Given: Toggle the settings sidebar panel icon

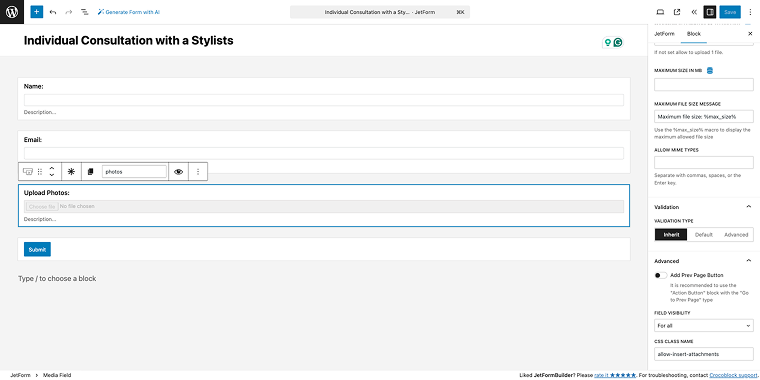Looking at the screenshot, I should [710, 12].
